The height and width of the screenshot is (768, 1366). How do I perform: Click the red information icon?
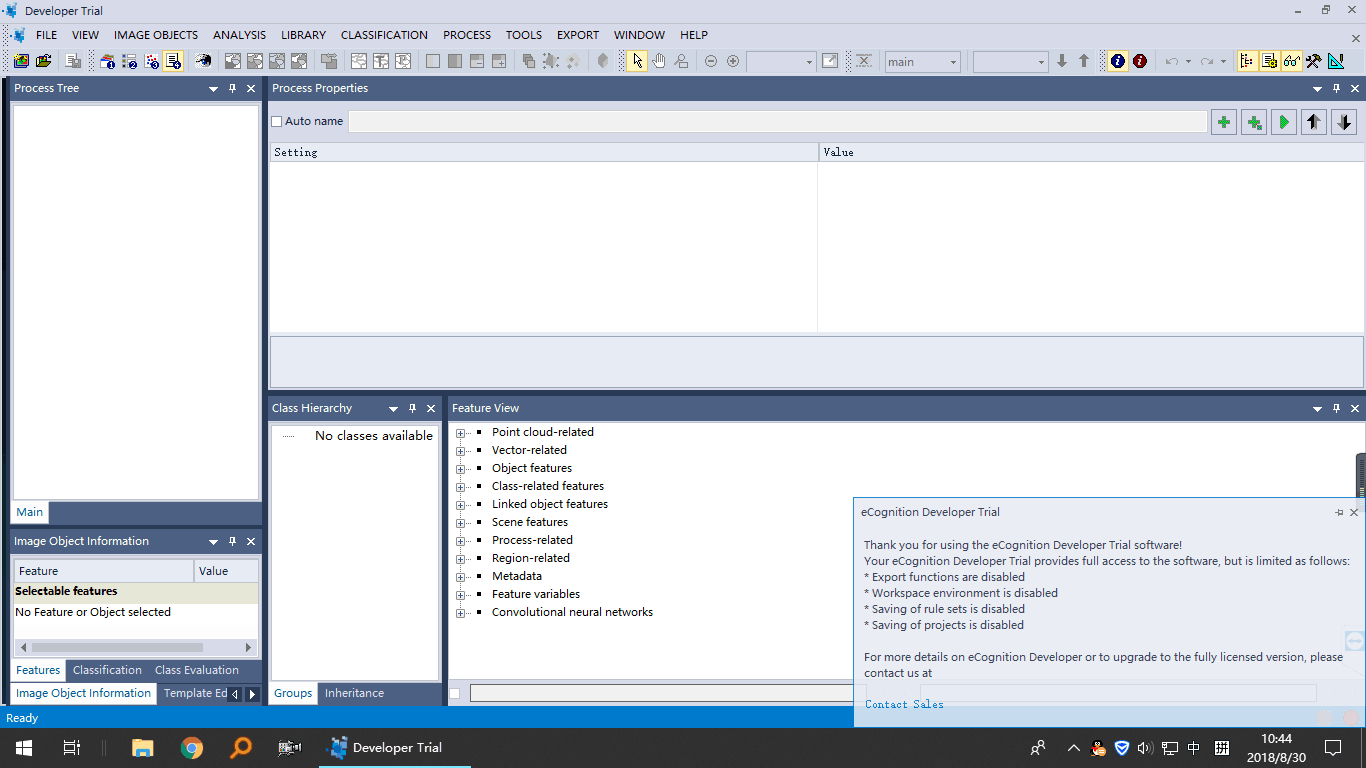pos(1140,61)
